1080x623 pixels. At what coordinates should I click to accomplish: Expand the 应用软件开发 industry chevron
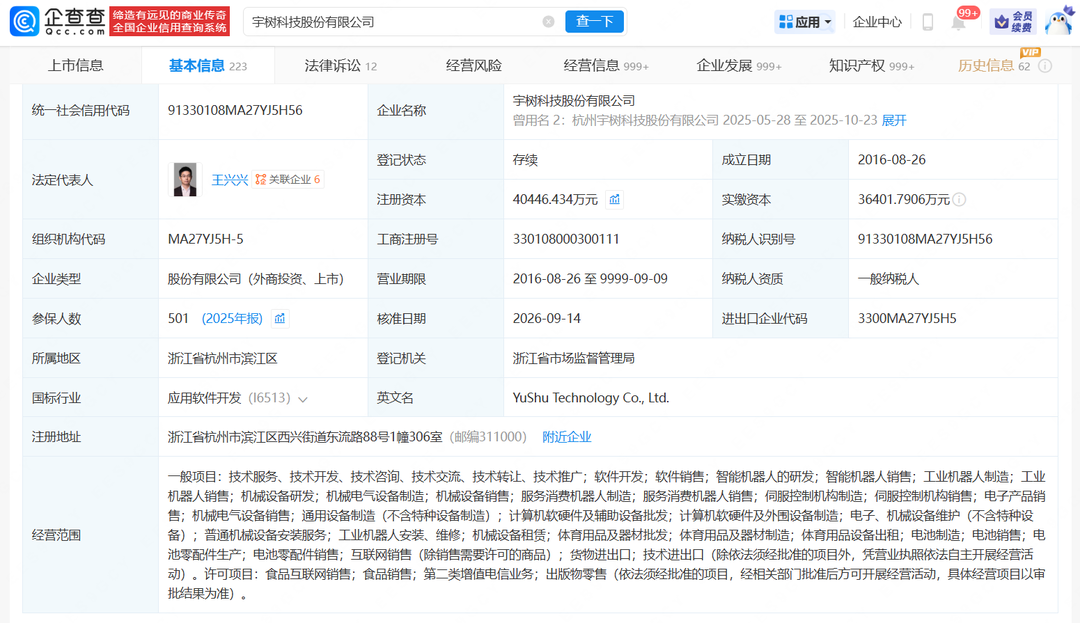tap(302, 399)
